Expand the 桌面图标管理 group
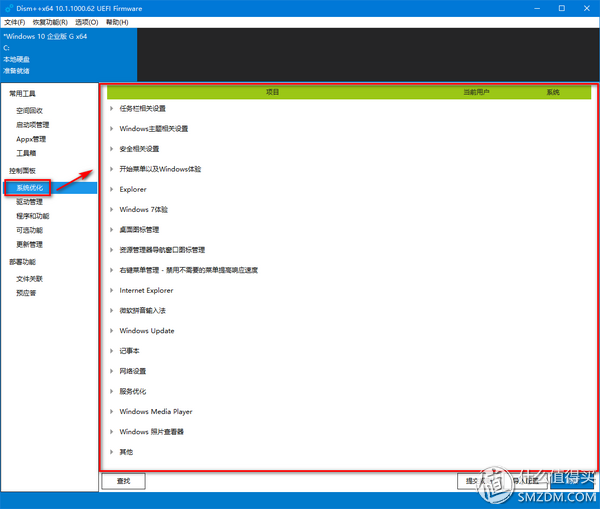Image resolution: width=600 pixels, height=509 pixels. pyautogui.click(x=111, y=230)
